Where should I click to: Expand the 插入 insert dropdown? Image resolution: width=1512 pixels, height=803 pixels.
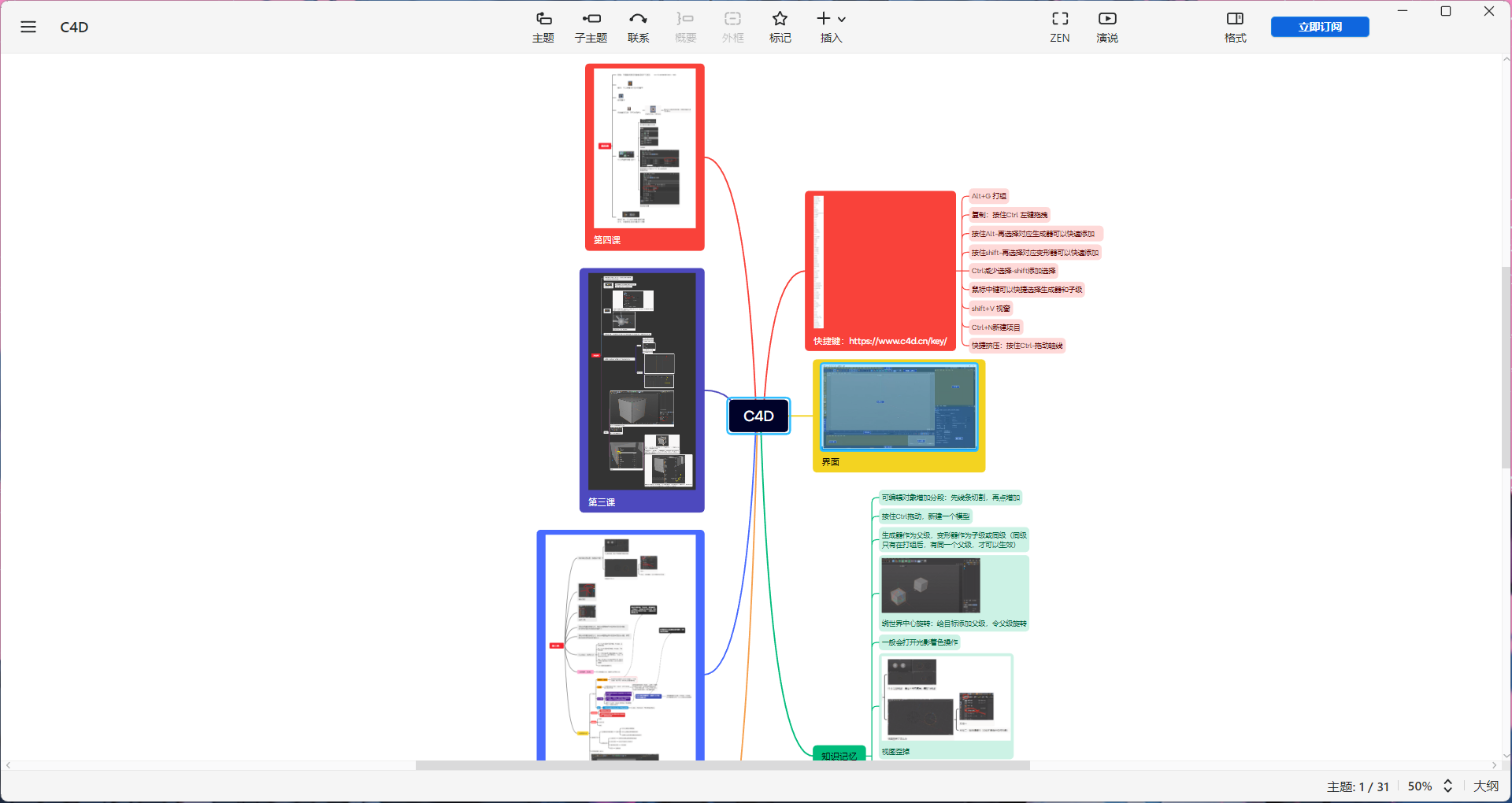point(831,27)
